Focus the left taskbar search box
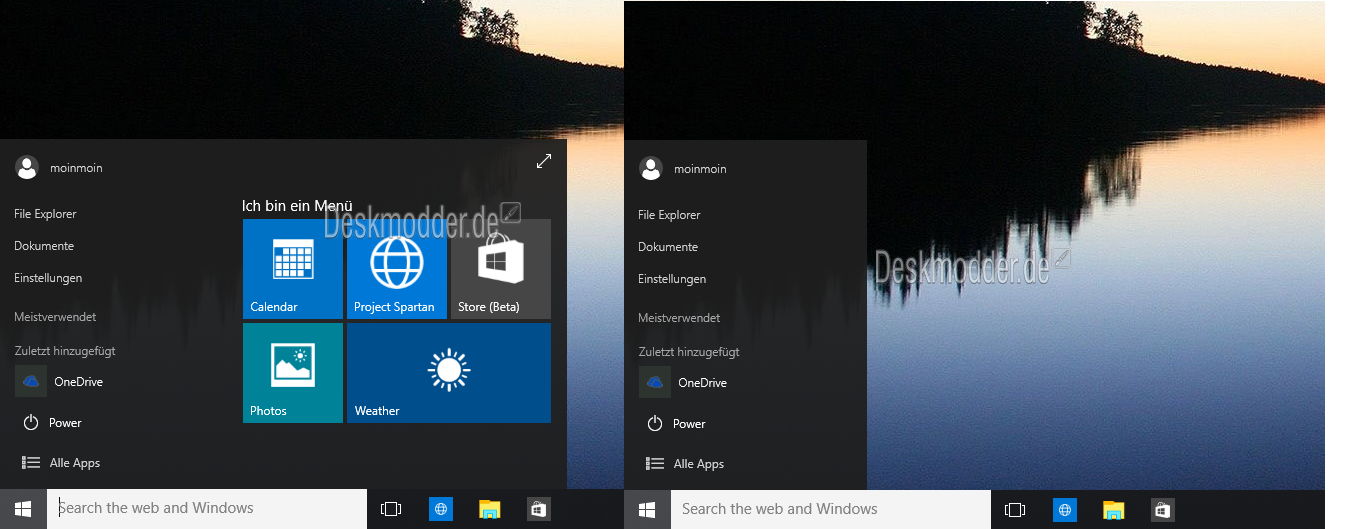The image size is (1351, 529). point(207,509)
